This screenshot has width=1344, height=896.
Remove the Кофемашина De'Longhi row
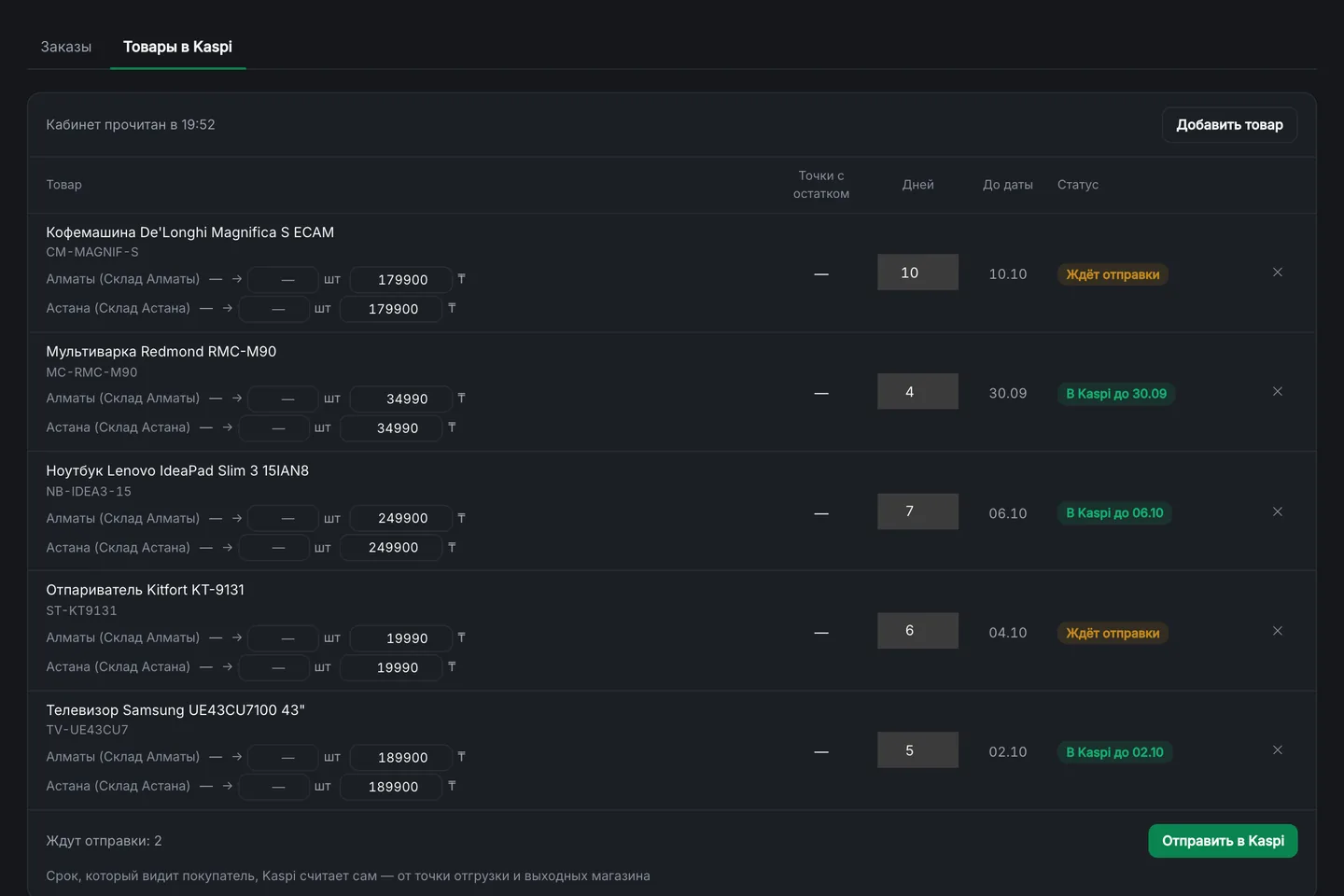[1278, 273]
